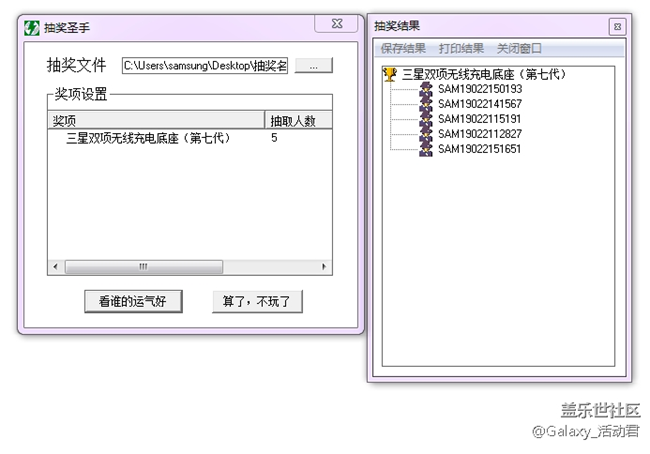
Task: Click the 打印结果 menu item
Action: coord(461,48)
